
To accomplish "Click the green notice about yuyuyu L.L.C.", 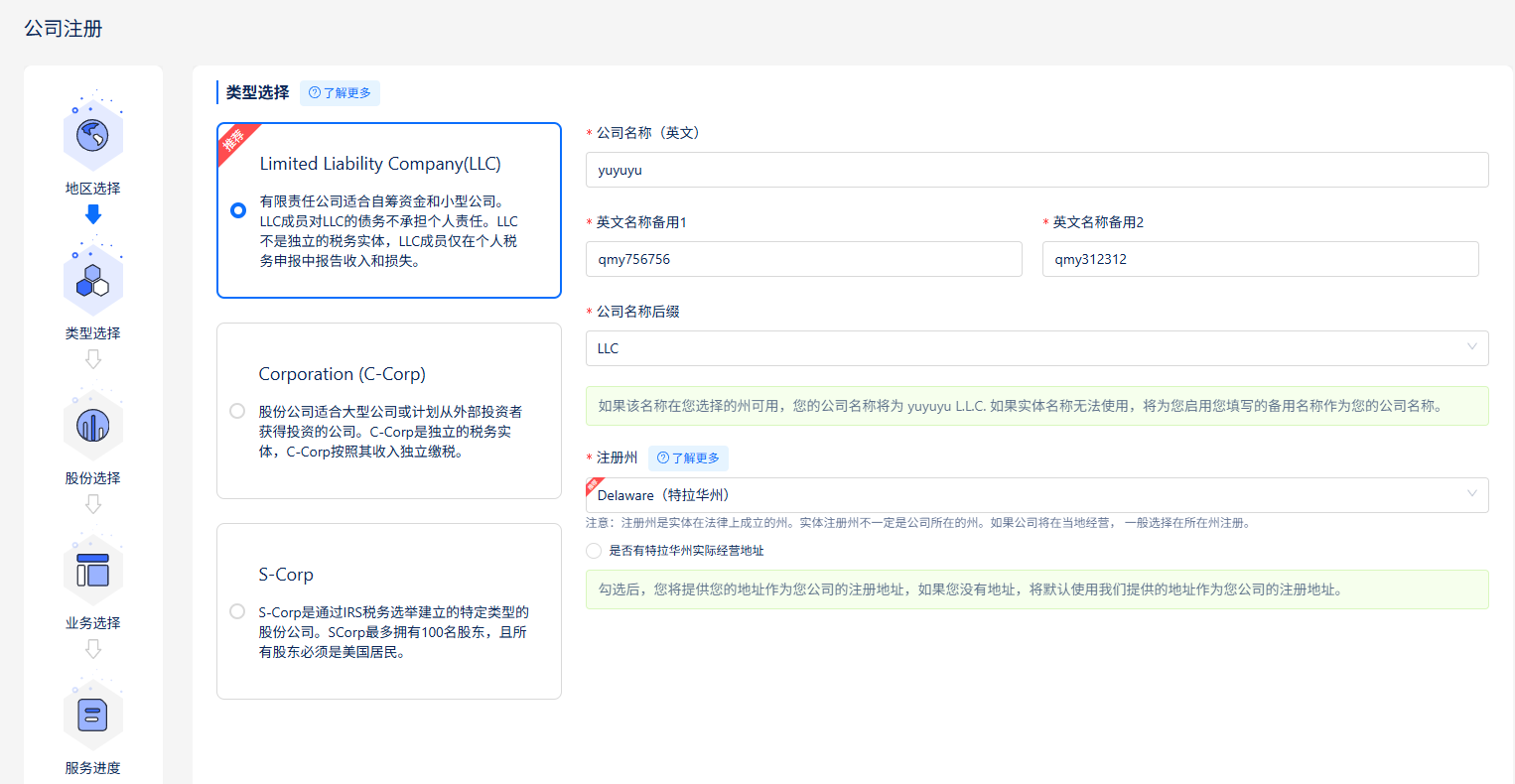I will pyautogui.click(x=1037, y=406).
